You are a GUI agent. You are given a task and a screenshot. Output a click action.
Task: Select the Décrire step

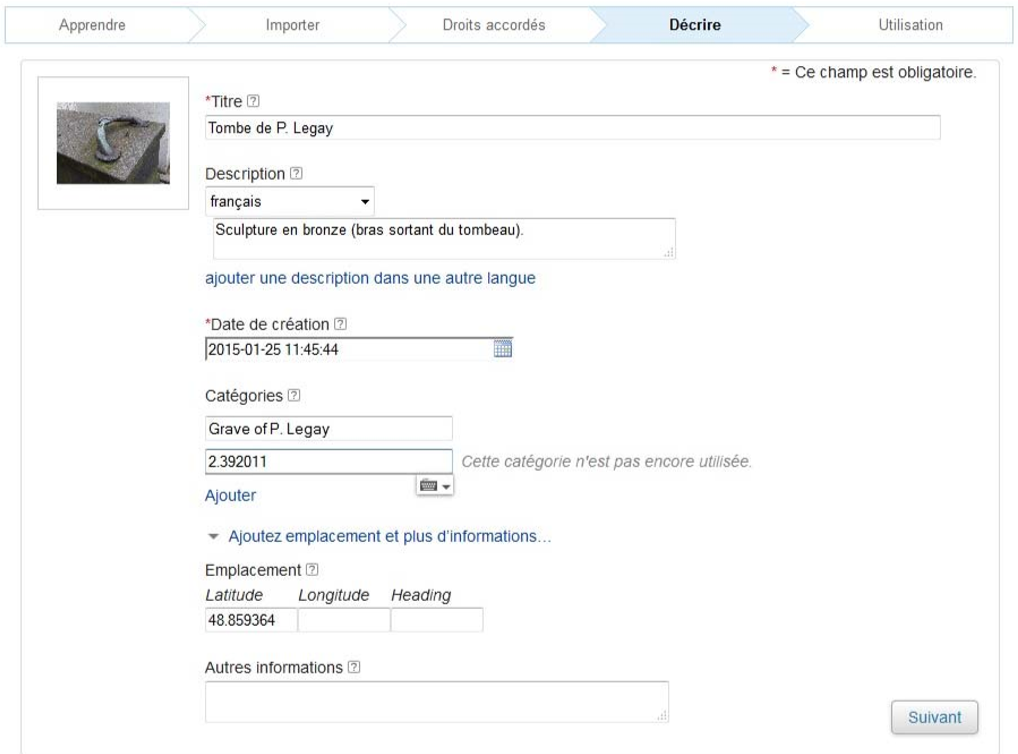tap(695, 25)
